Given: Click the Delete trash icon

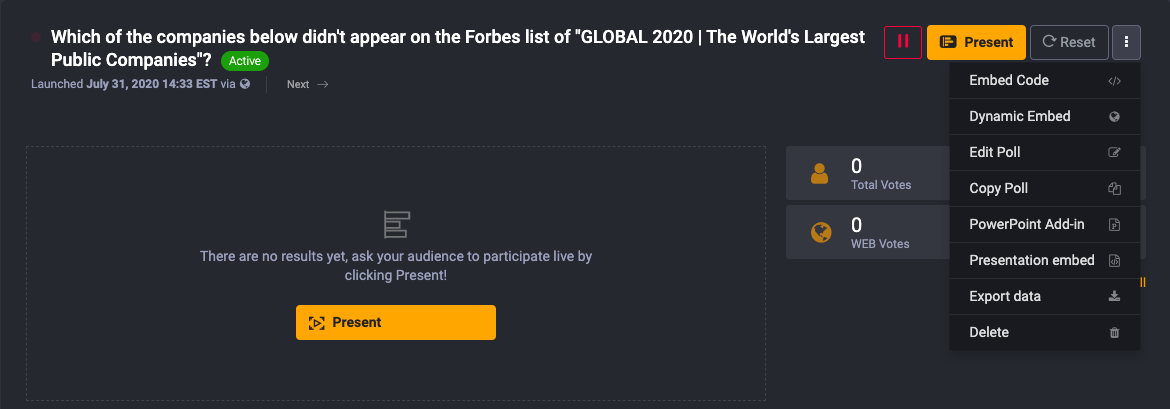Looking at the screenshot, I should [x=1114, y=333].
